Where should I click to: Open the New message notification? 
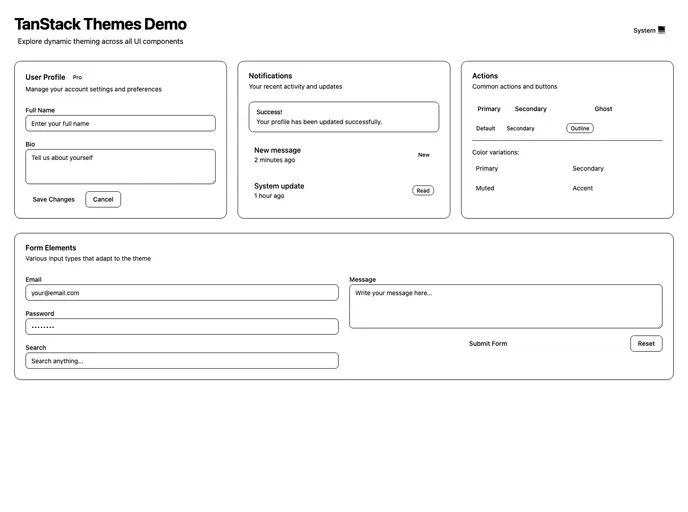pos(344,154)
